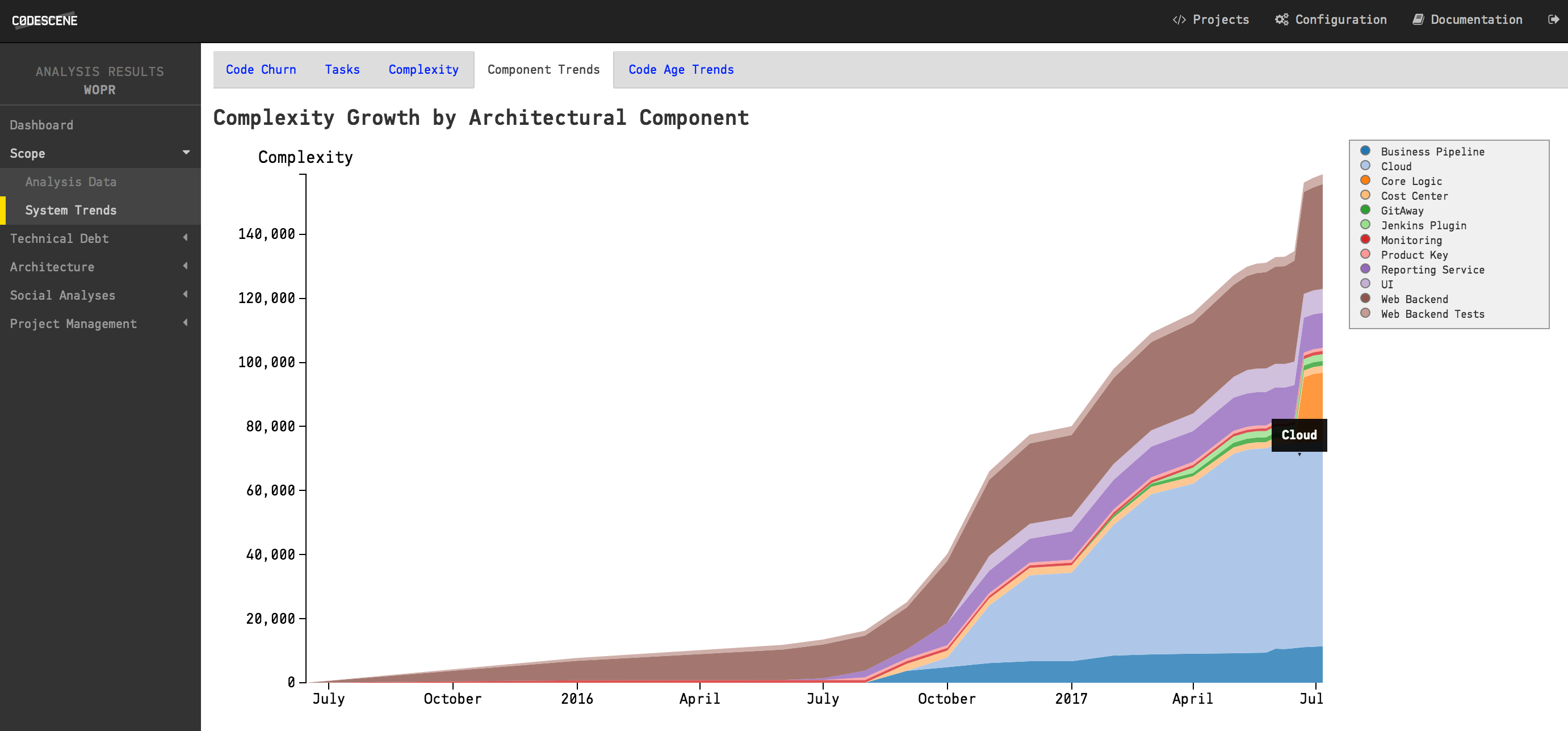The image size is (1568, 731).
Task: Toggle Jenkins Plugin legend entry
Action: pyautogui.click(x=1423, y=225)
